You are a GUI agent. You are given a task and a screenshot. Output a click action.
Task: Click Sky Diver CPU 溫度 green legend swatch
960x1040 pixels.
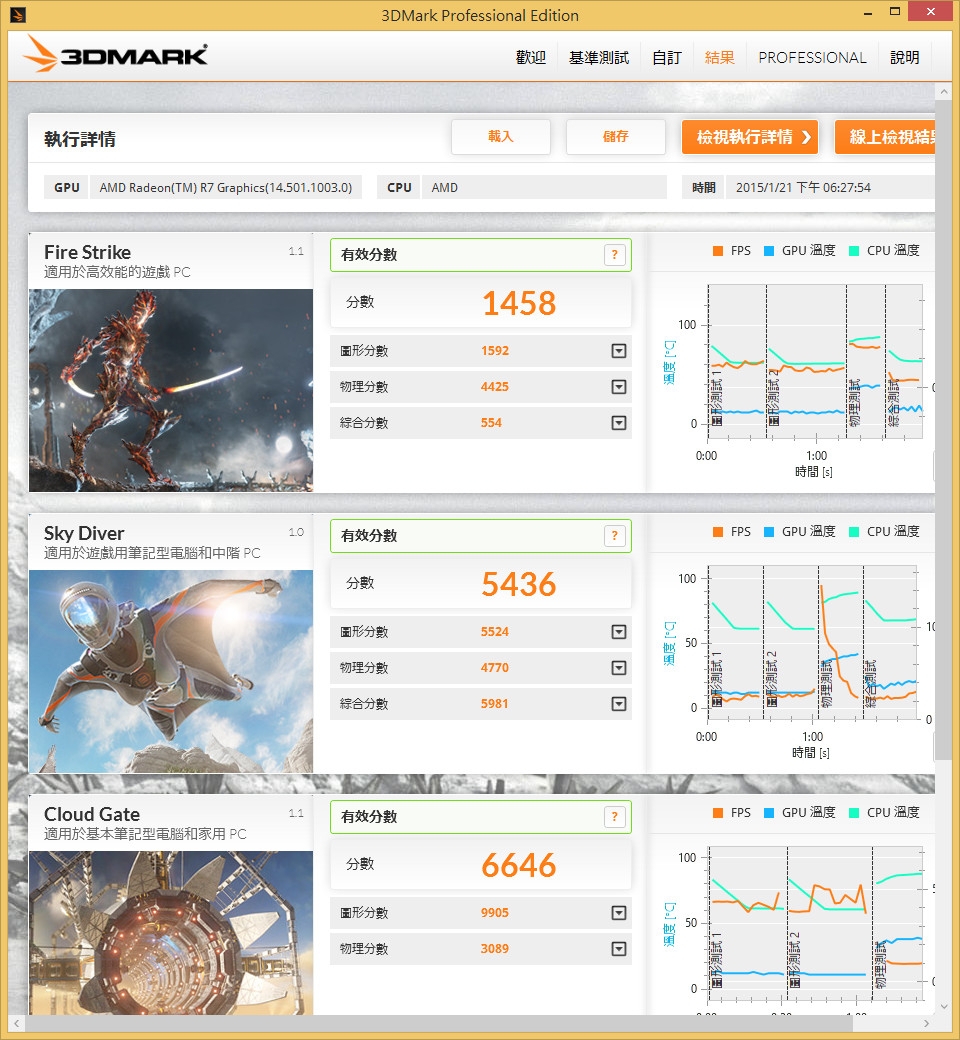[854, 532]
